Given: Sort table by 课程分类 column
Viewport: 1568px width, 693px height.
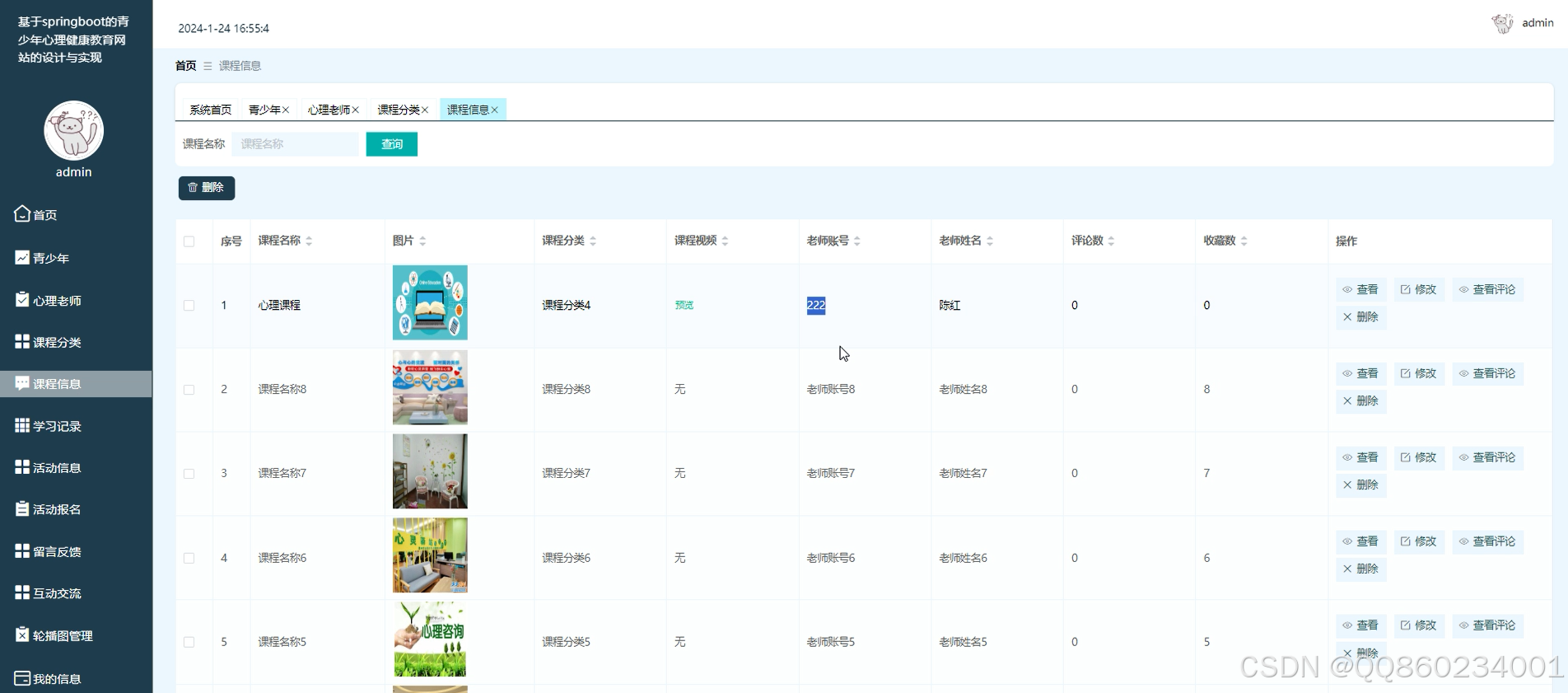Looking at the screenshot, I should pos(593,241).
